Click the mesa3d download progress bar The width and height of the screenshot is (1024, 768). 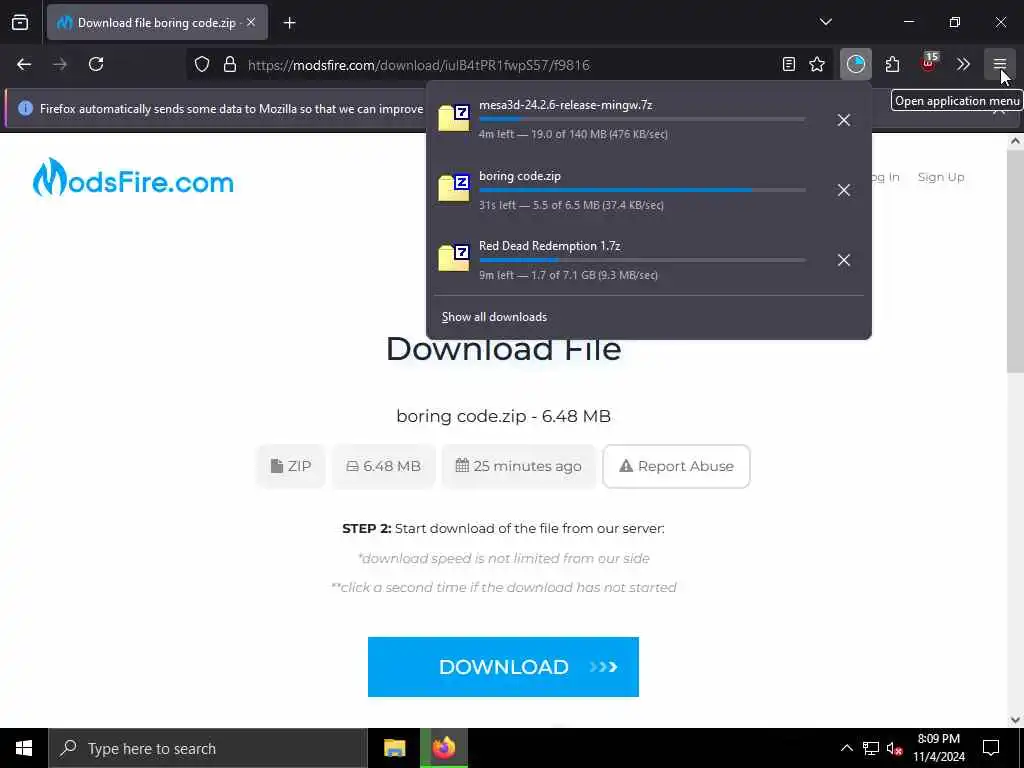tap(642, 119)
